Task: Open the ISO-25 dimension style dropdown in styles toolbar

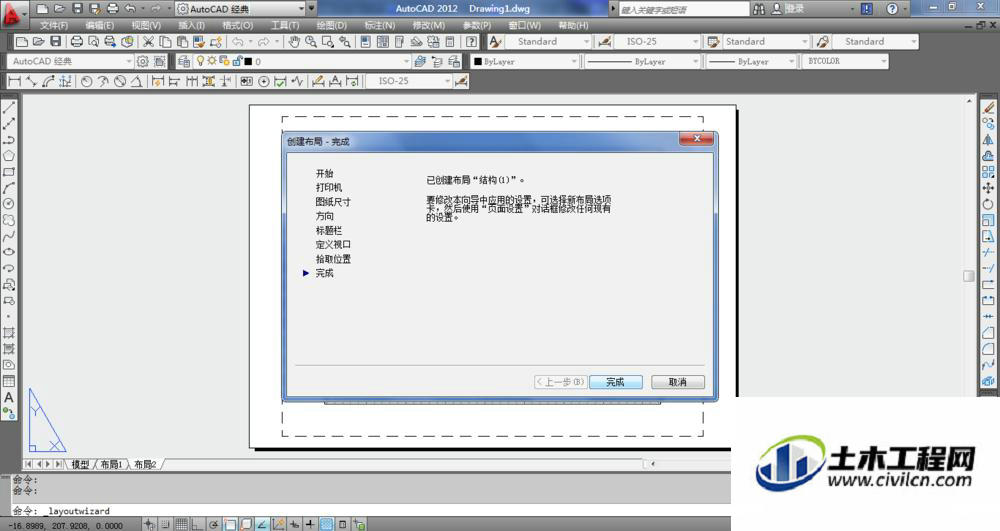Action: tap(657, 41)
